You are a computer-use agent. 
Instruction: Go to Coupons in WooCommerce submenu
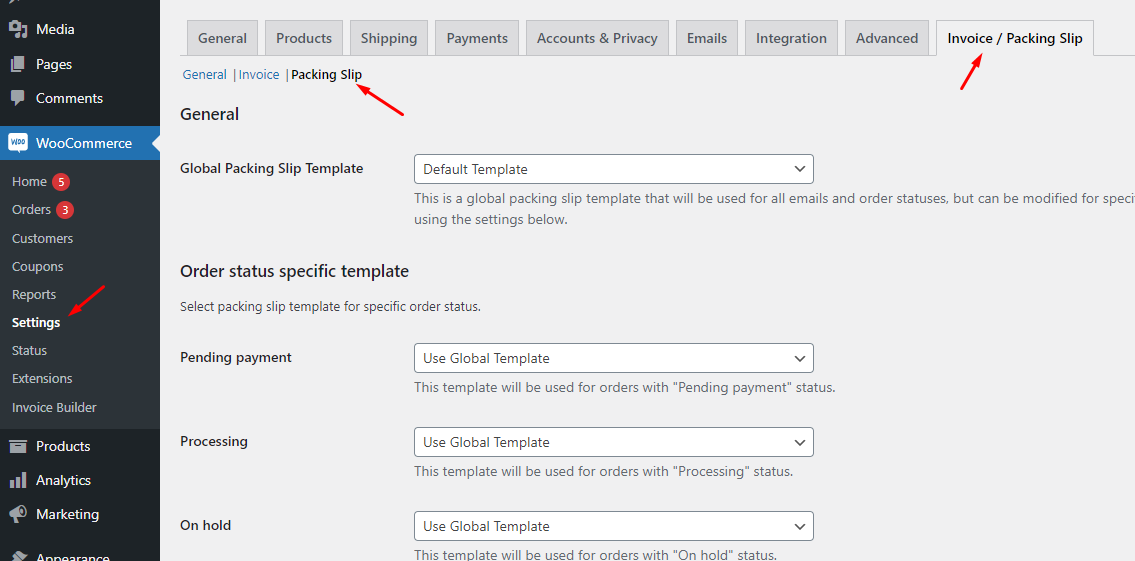37,266
